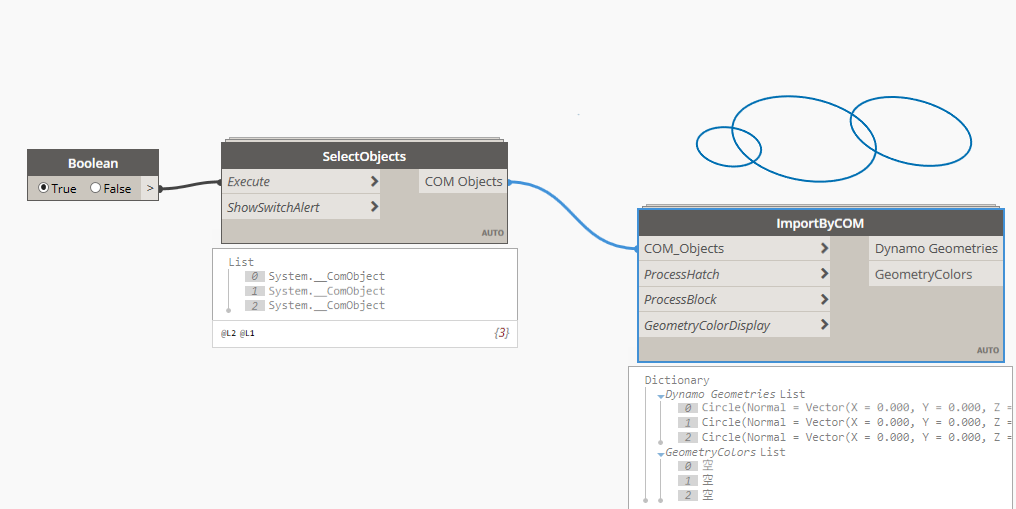
Task: Click the Boolean node output port arrow
Action: pyautogui.click(x=150, y=188)
